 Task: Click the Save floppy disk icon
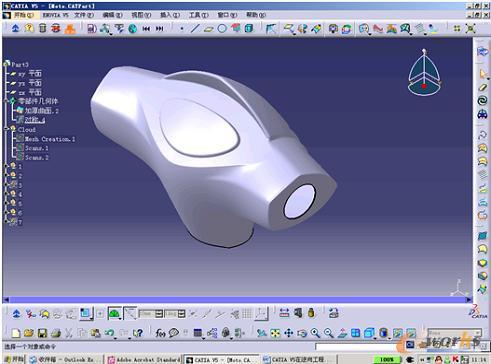click(x=42, y=333)
